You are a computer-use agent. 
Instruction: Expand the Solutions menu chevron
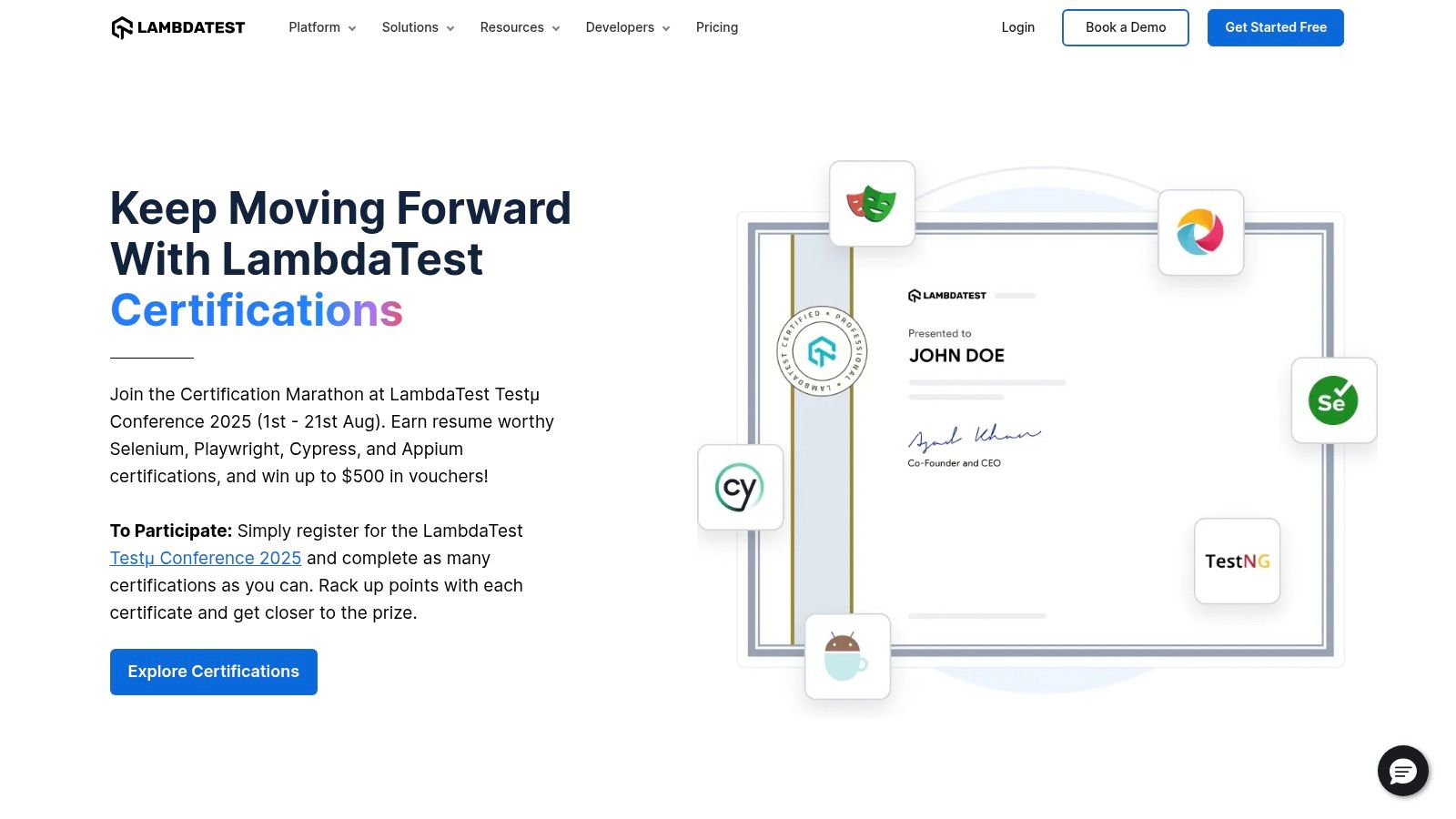click(450, 28)
